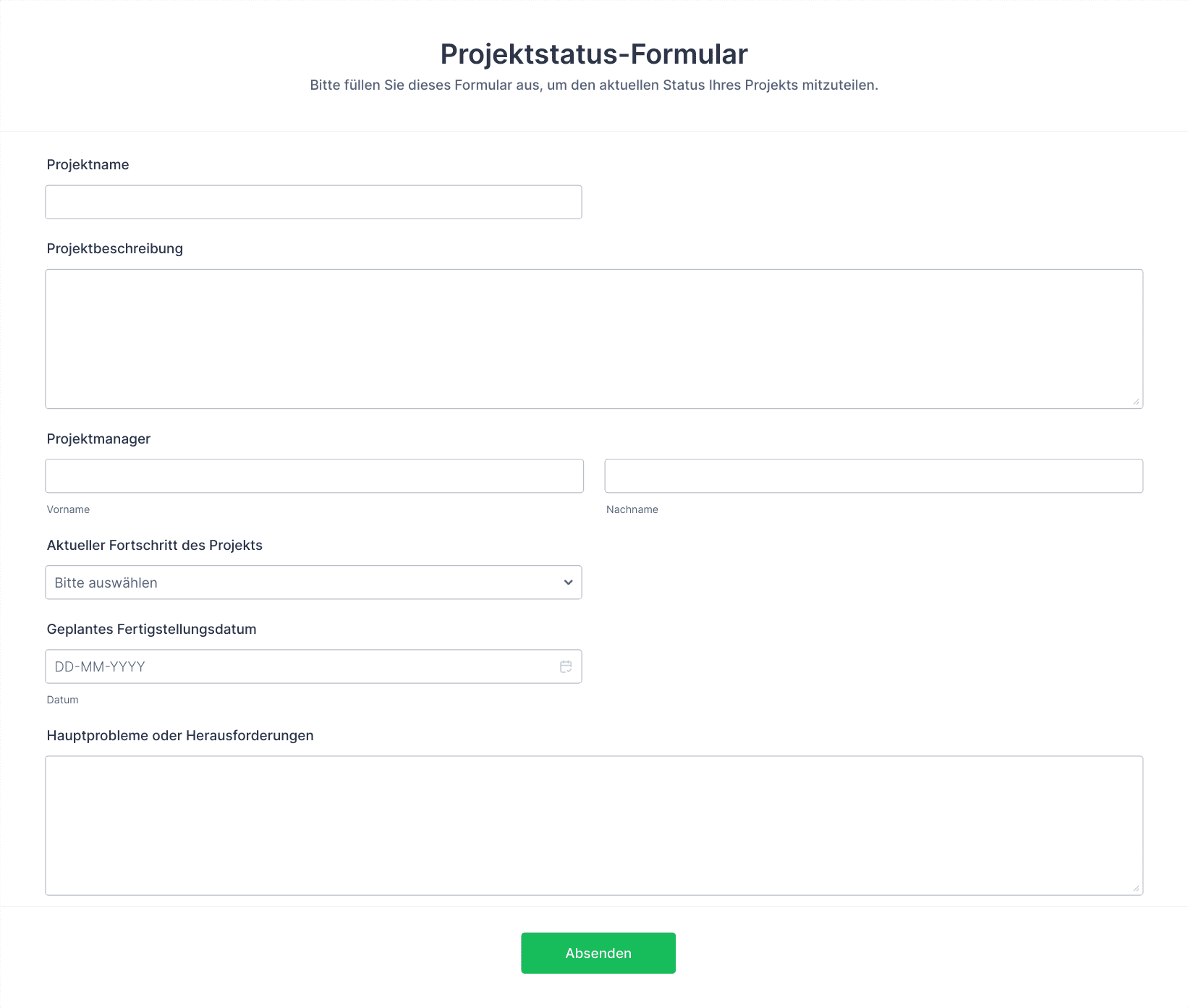The image size is (1188, 1008).
Task: Click the dropdown chevron arrow for Fortschritt
Action: (x=568, y=583)
